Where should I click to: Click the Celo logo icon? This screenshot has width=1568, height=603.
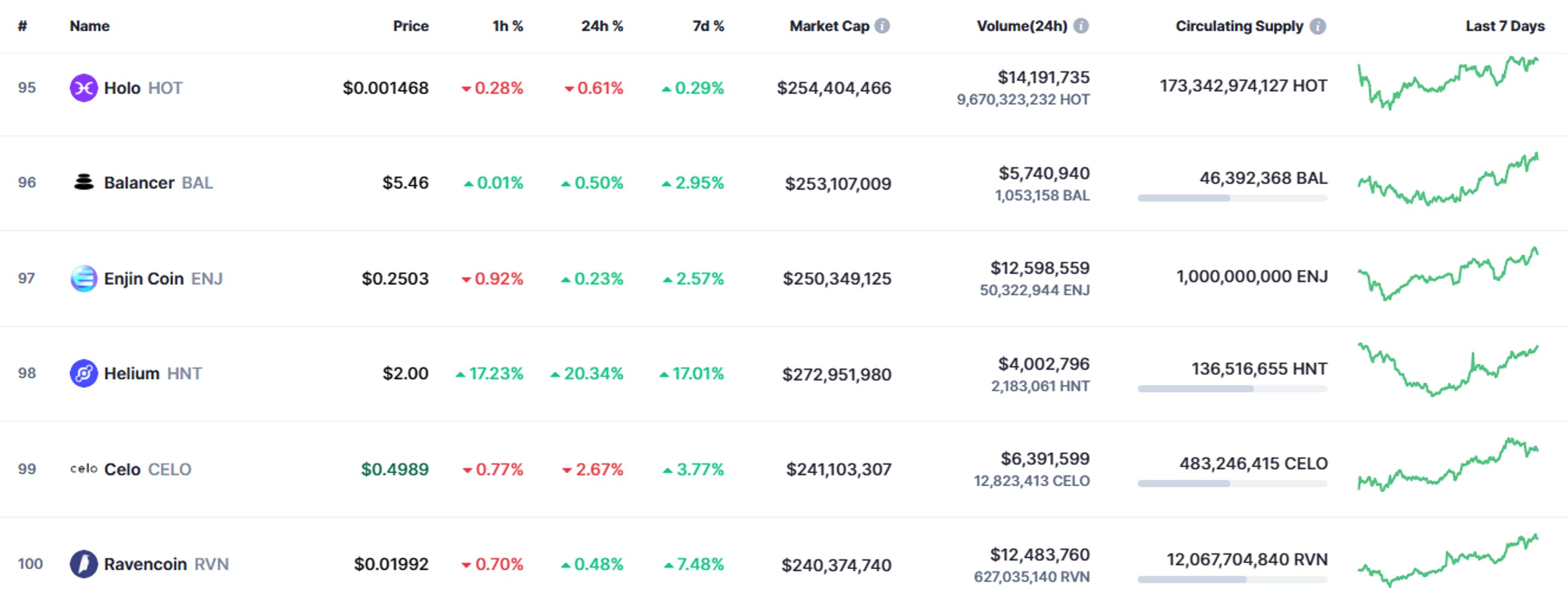[84, 469]
